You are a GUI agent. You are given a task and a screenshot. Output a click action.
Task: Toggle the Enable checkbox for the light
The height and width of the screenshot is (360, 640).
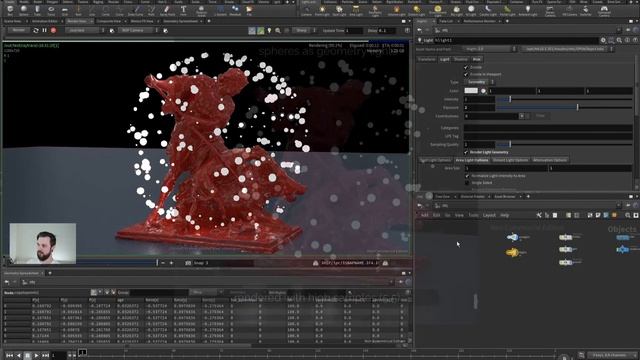point(466,67)
